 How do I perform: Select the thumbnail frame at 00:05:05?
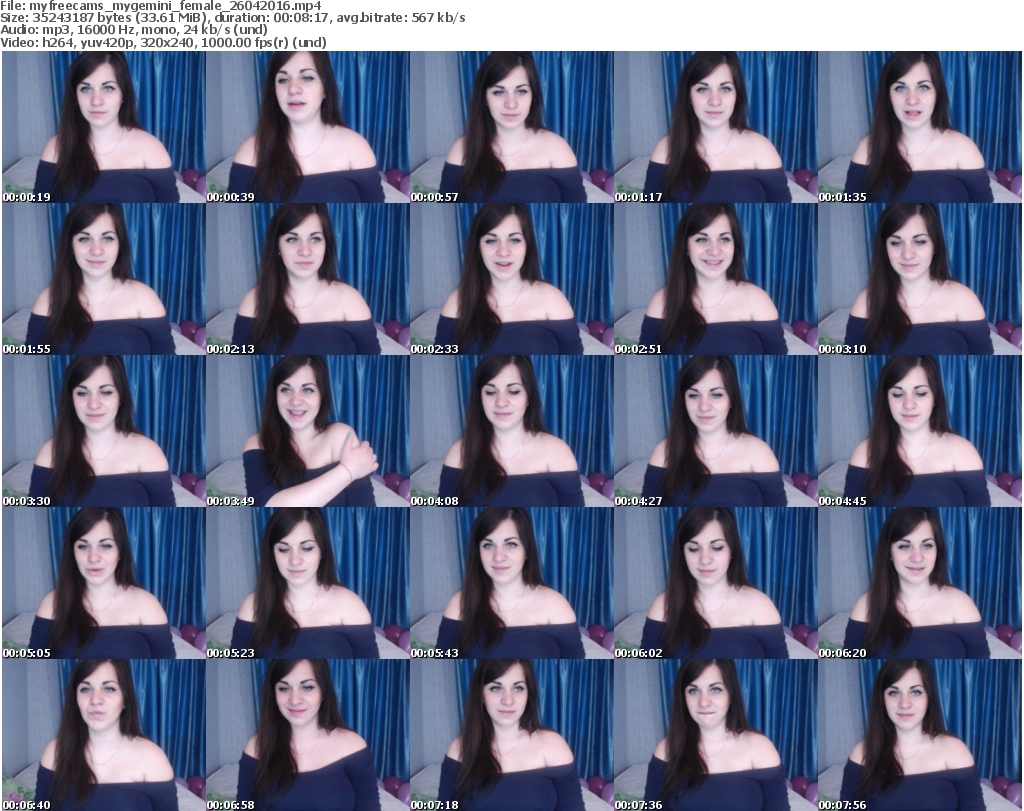tap(104, 583)
